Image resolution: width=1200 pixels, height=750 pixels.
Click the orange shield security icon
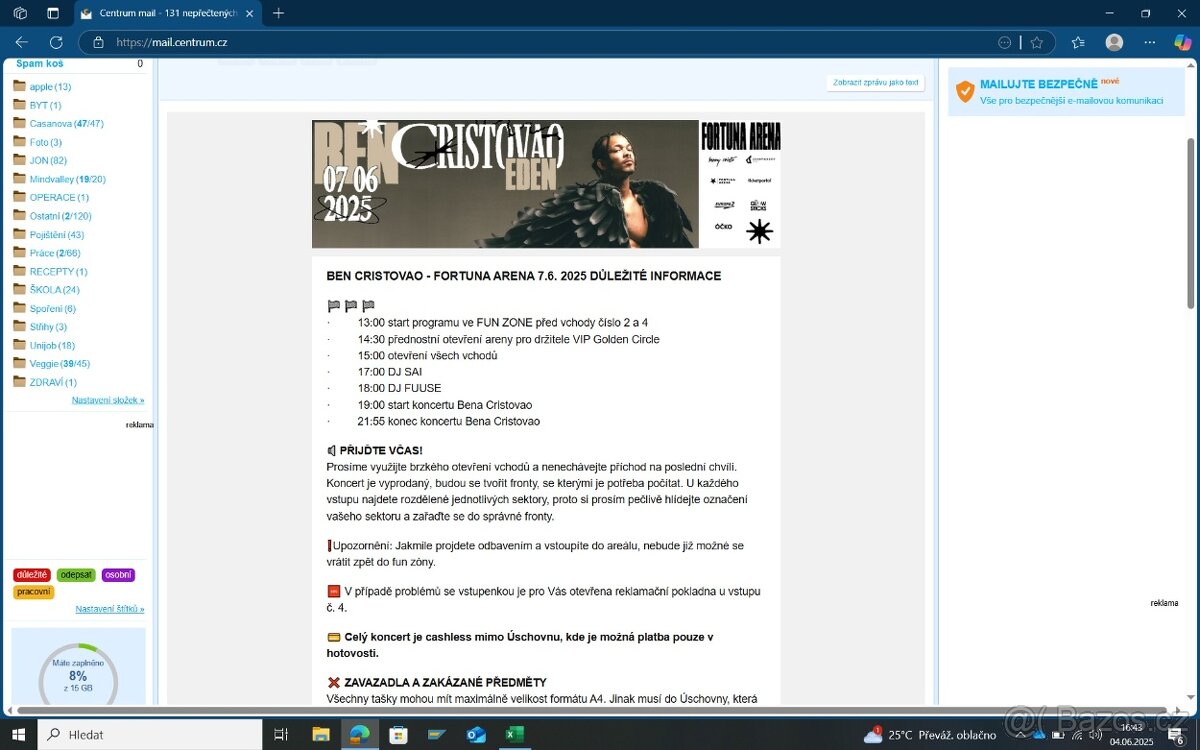click(965, 92)
